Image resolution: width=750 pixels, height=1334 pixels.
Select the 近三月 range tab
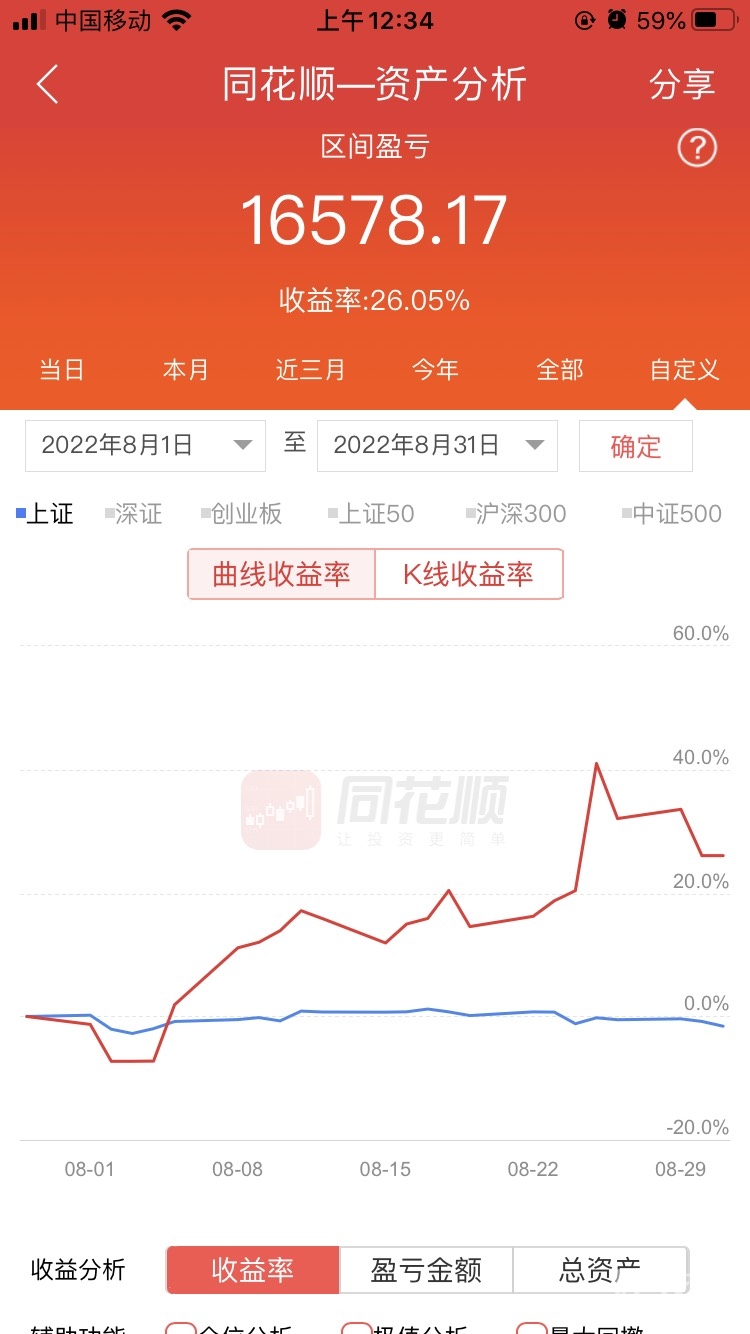pyautogui.click(x=310, y=370)
